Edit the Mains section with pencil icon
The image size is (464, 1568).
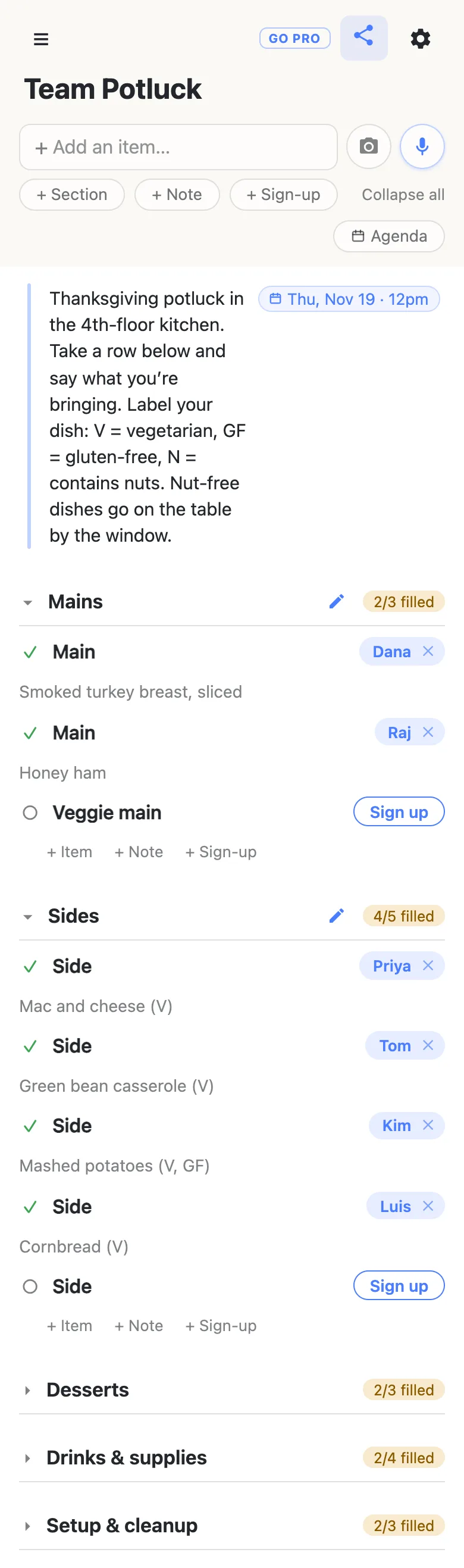(x=336, y=601)
